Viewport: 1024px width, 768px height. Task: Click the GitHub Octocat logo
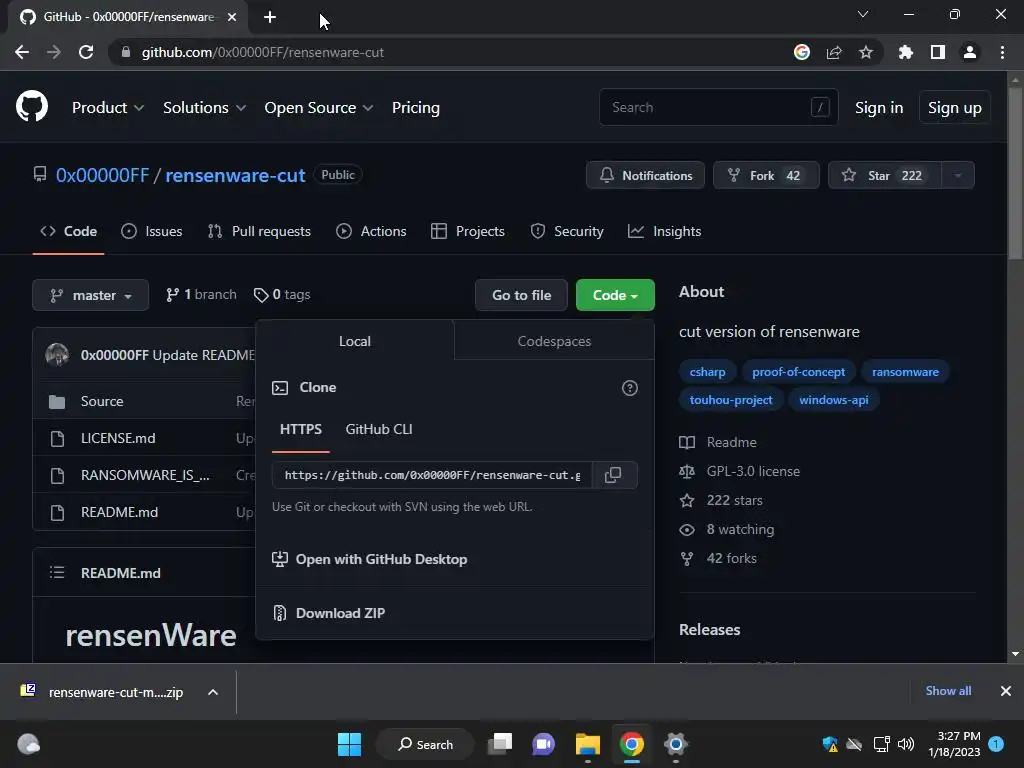[31, 106]
